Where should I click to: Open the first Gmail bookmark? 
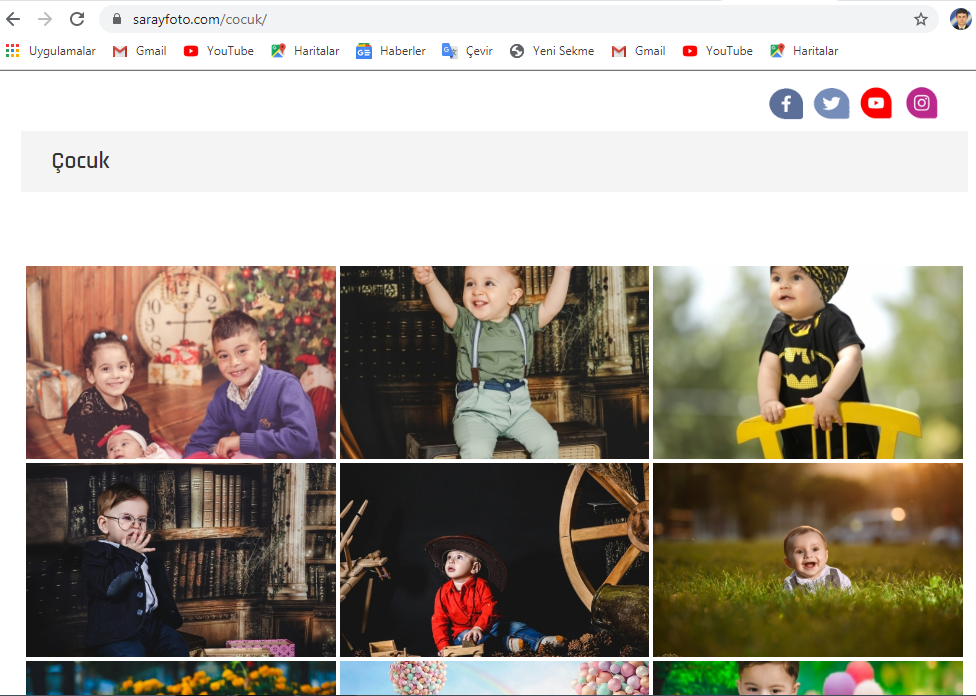pos(139,51)
